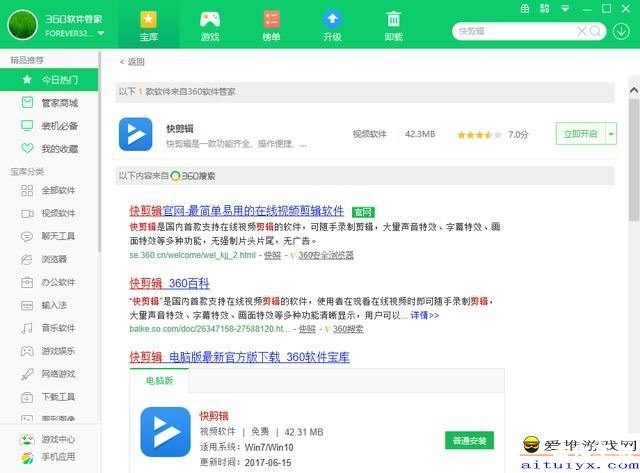This screenshot has width=640, height=473.
Task: Click the 快剪辑 name in top result
Action: pos(180,129)
